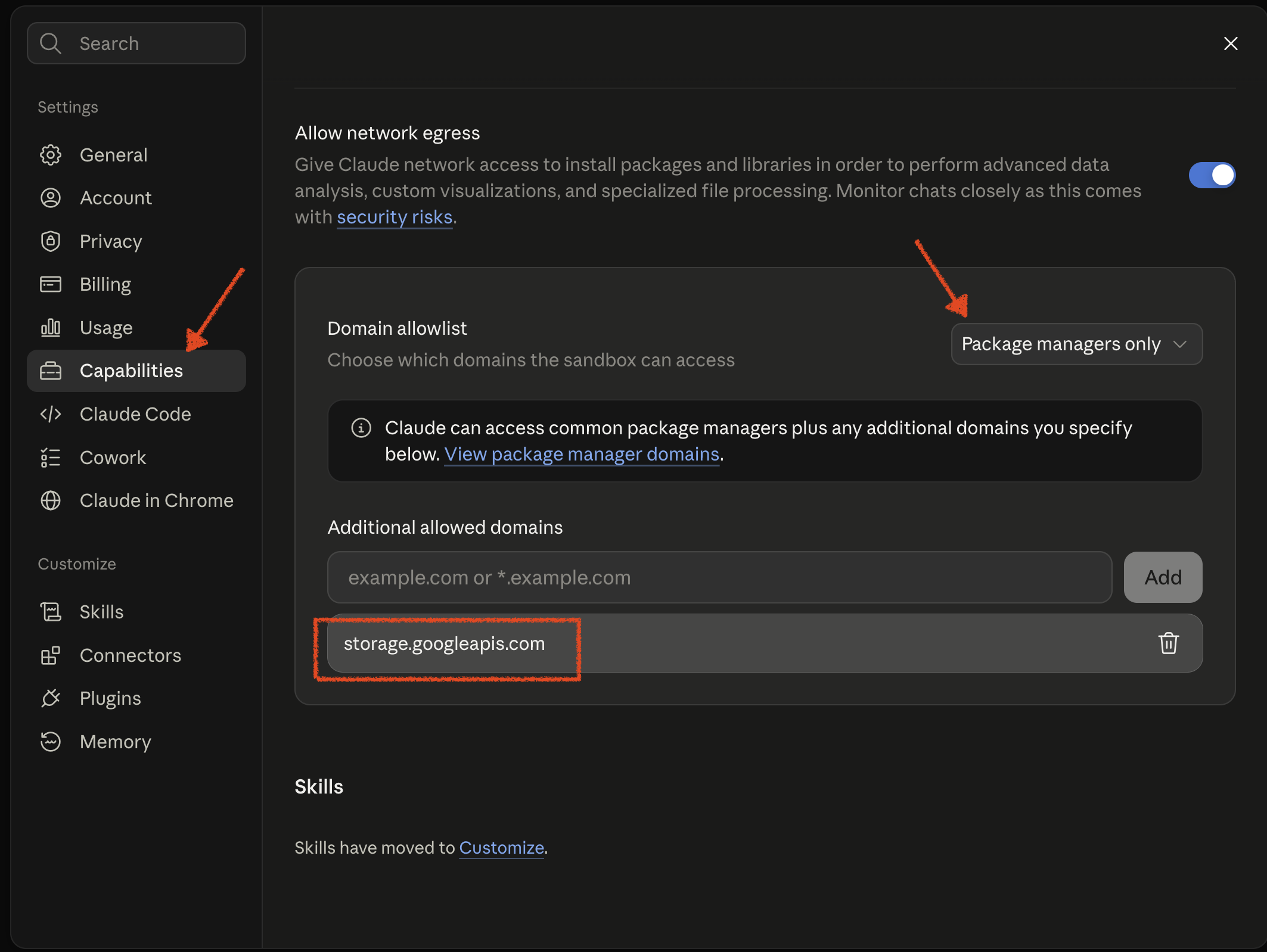
Task: Click the Cowork checklist icon
Action: [x=51, y=458]
